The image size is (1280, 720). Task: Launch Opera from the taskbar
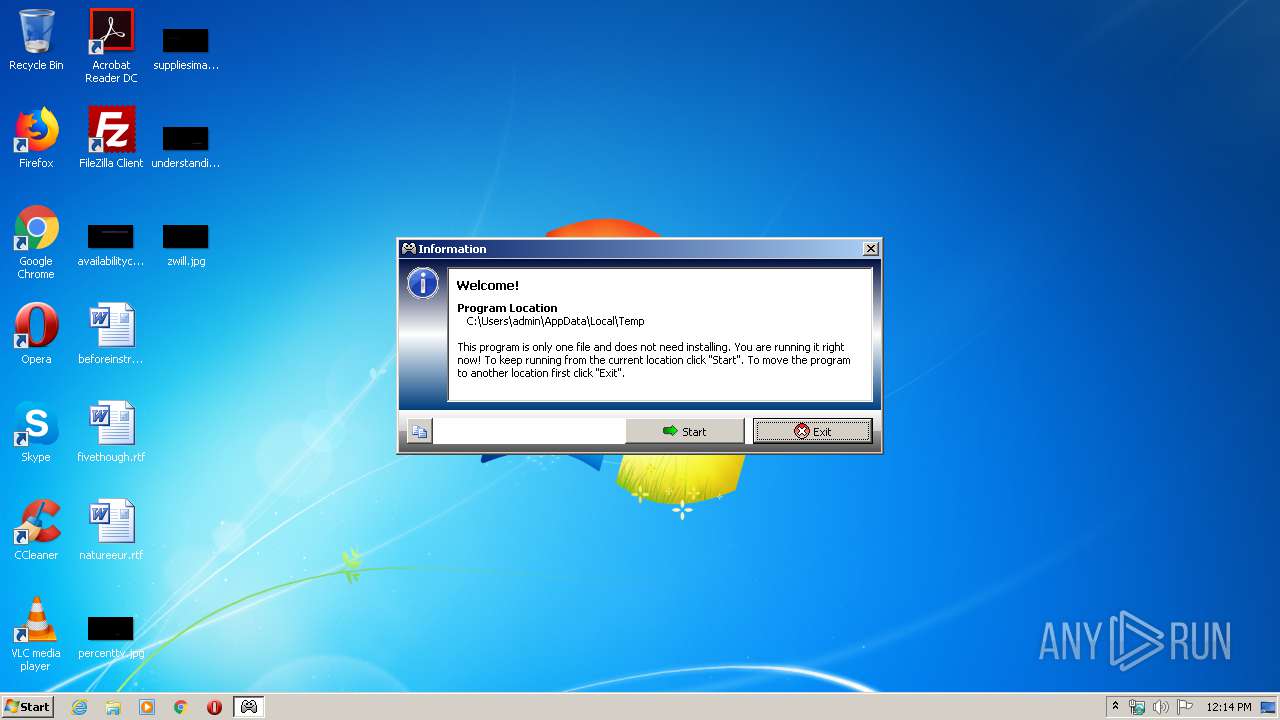214,707
